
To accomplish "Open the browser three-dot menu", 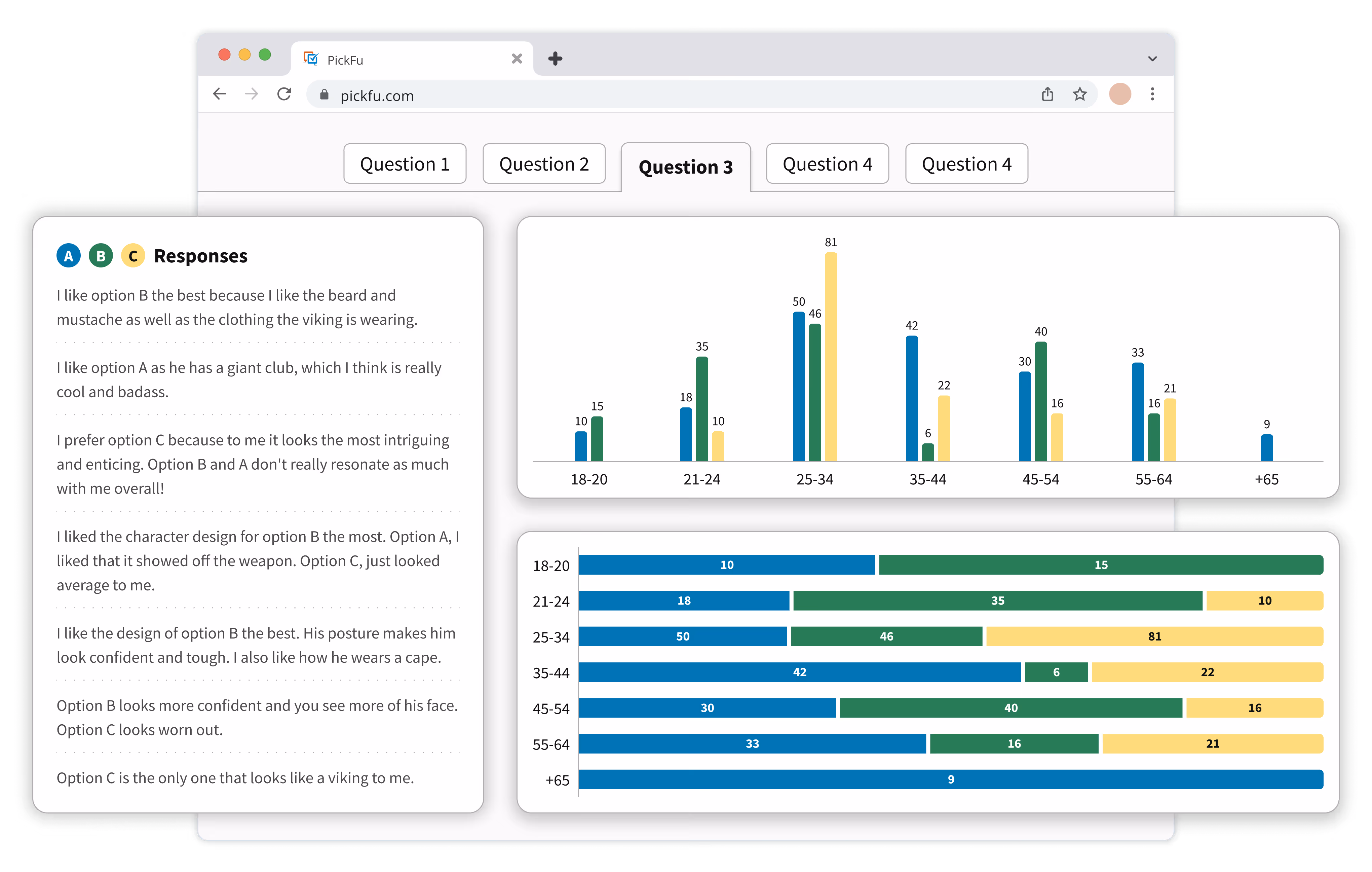I will (x=1152, y=94).
